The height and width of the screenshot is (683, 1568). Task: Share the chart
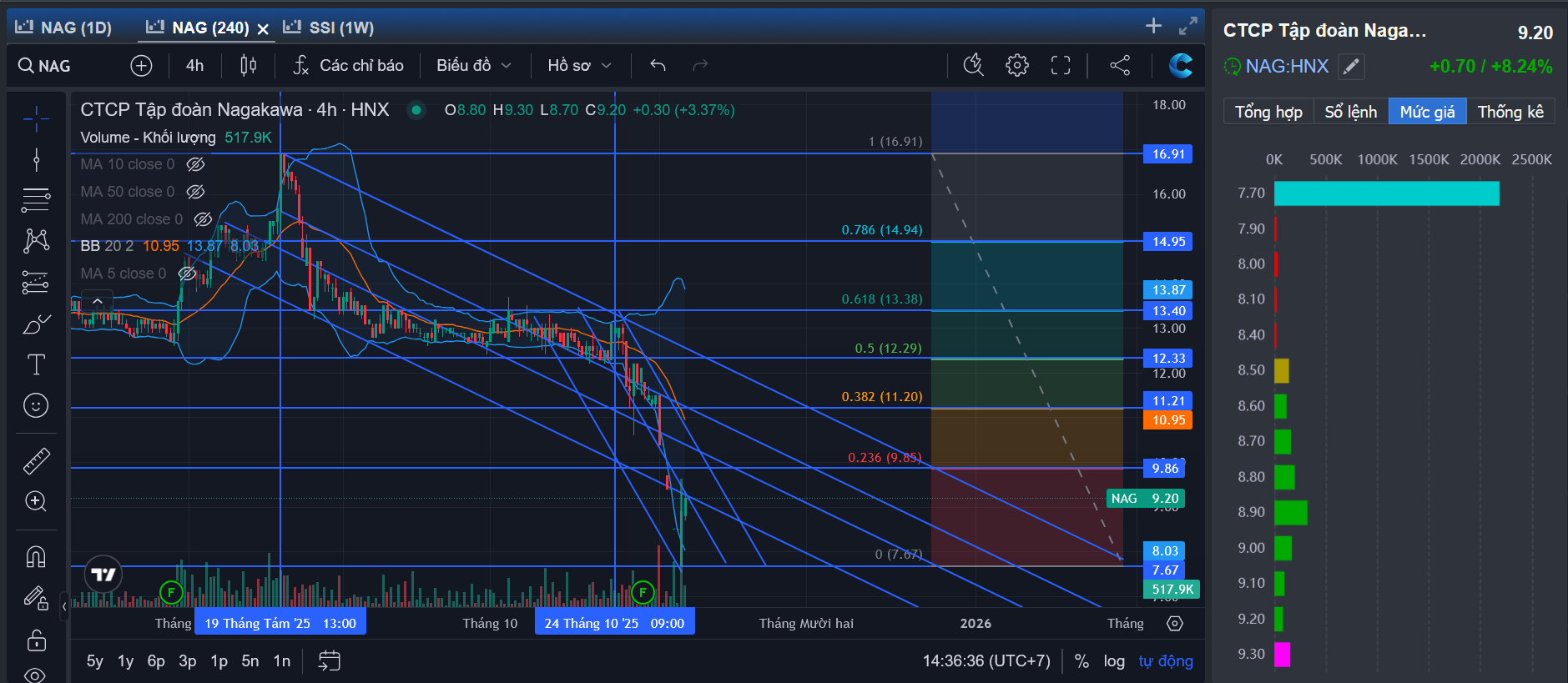1120,65
